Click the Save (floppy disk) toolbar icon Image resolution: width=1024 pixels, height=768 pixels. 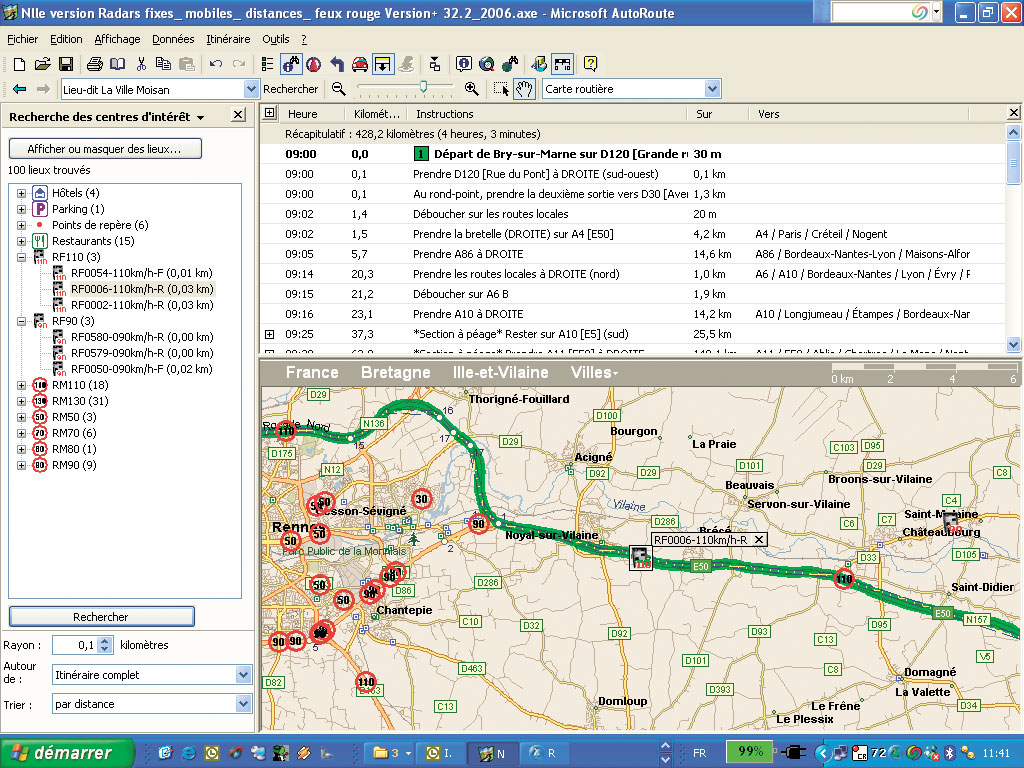point(65,64)
